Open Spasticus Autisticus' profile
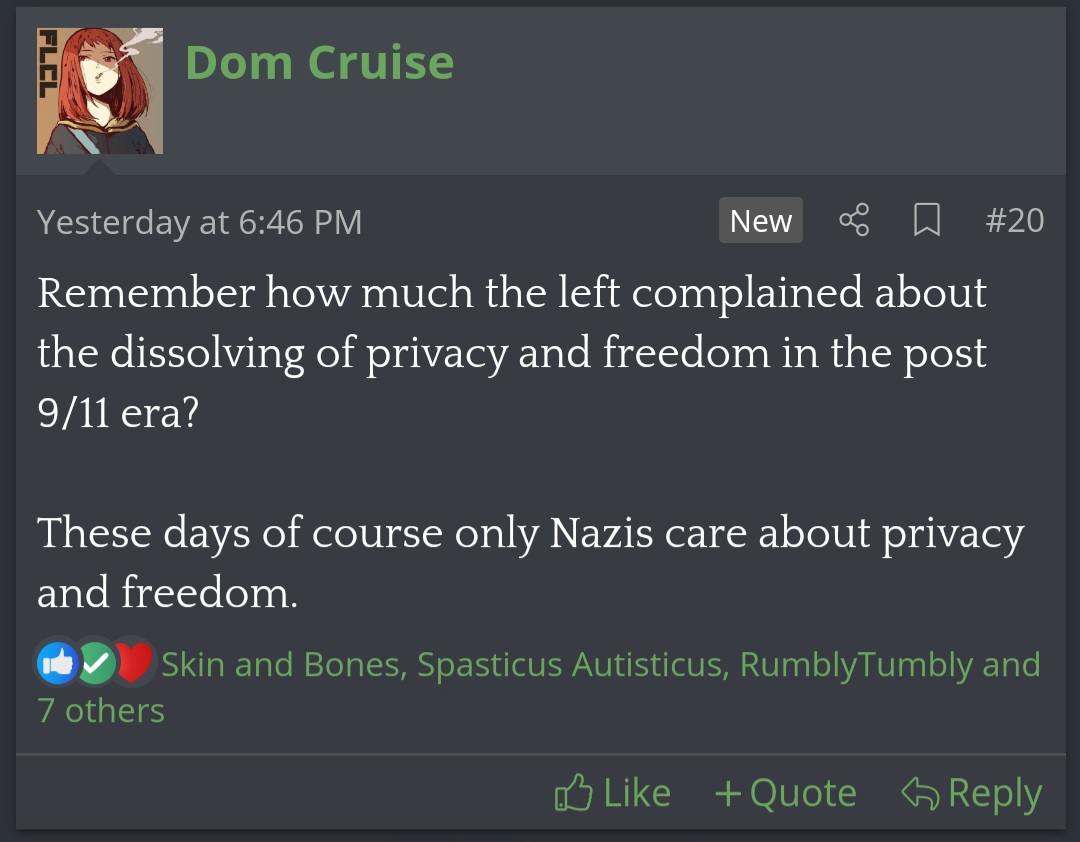The image size is (1080, 842). pos(571,664)
